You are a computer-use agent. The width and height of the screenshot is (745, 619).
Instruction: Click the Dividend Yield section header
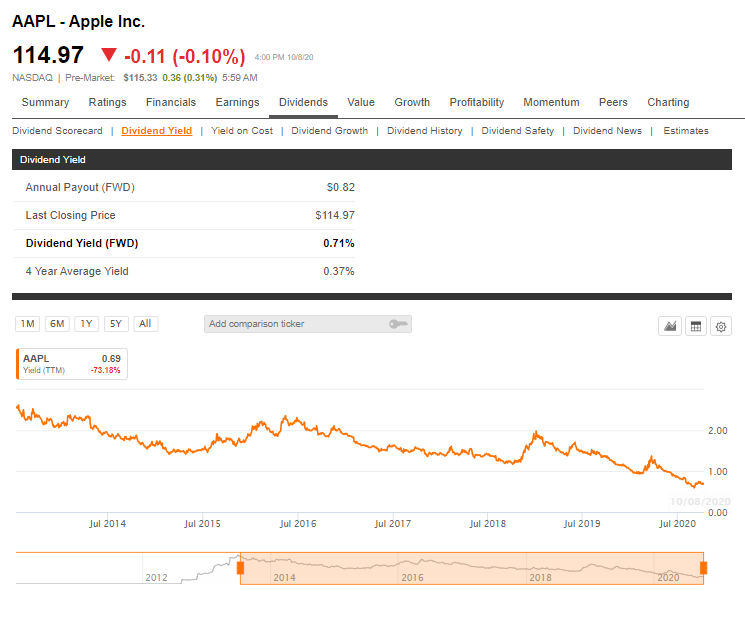[372, 160]
